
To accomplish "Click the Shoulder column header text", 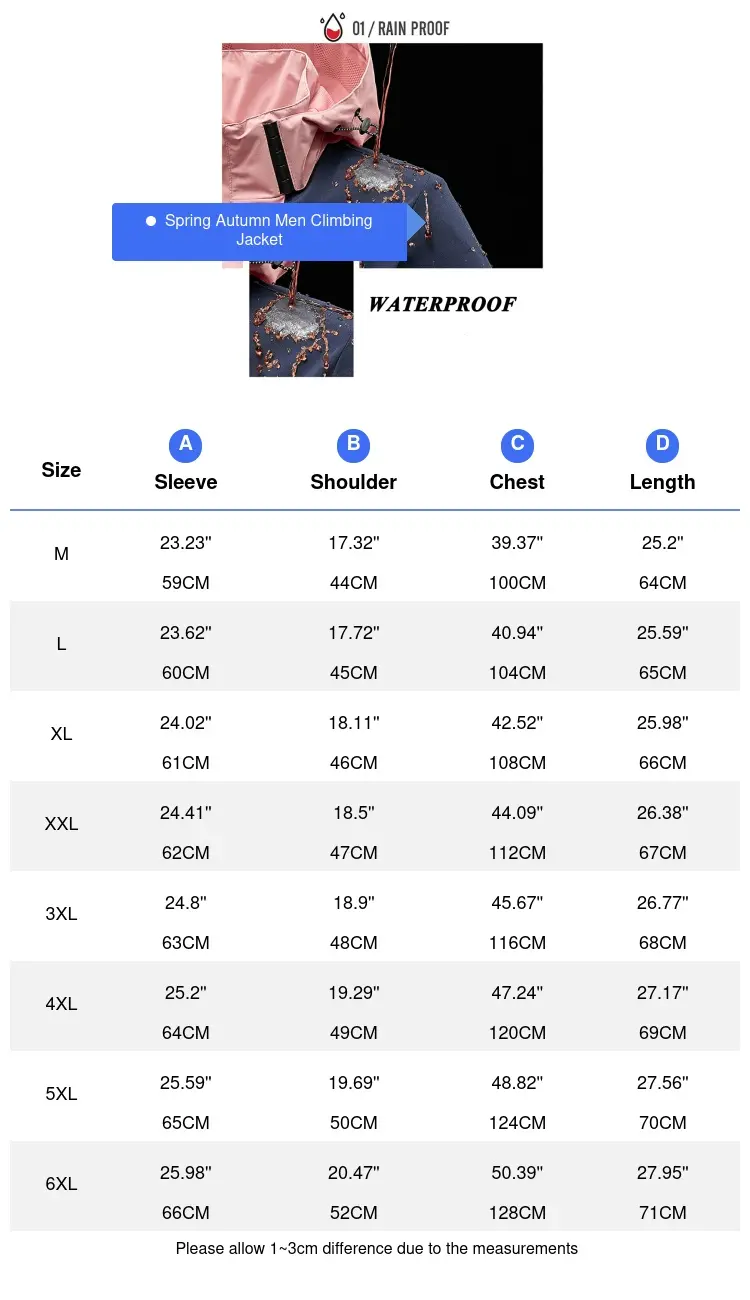I will (354, 482).
